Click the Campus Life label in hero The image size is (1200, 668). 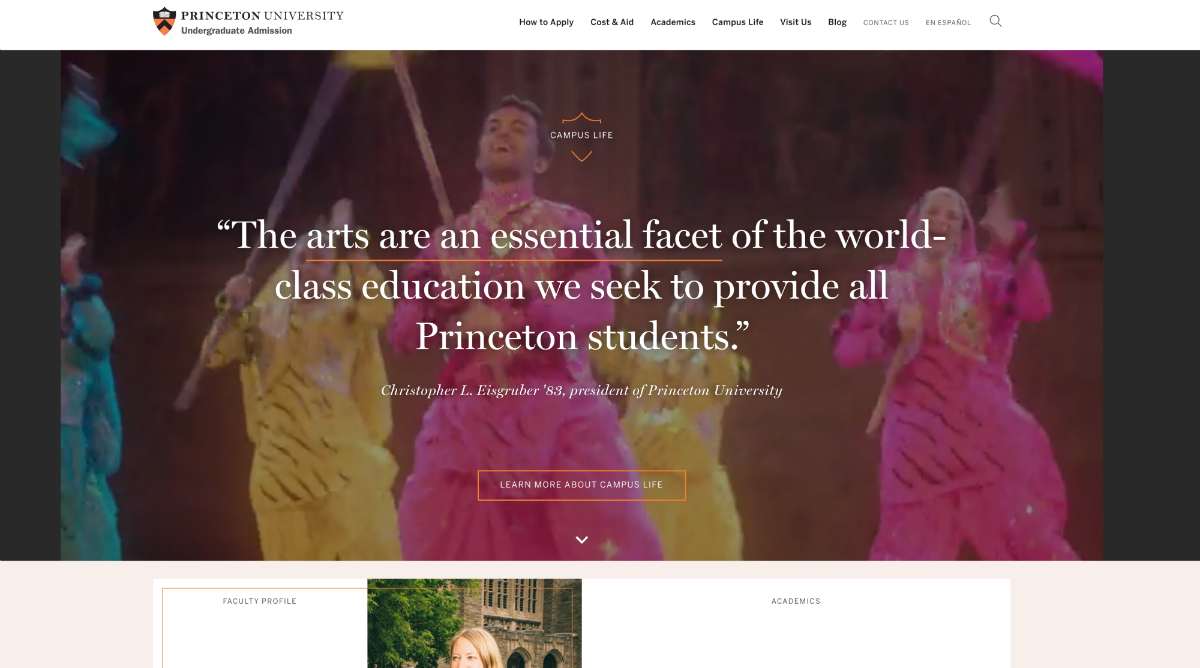pyautogui.click(x=581, y=135)
